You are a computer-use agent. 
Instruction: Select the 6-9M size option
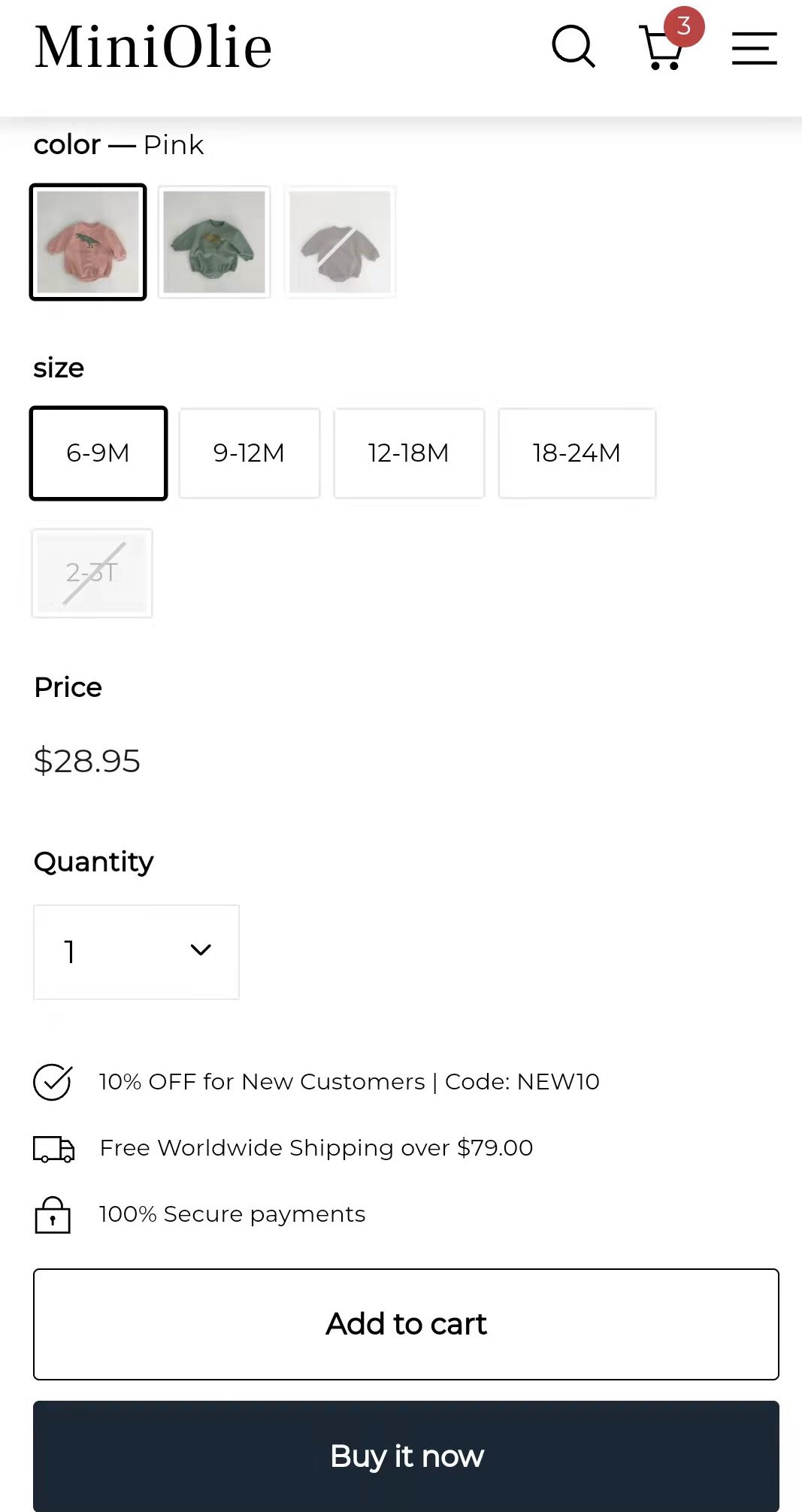tap(98, 453)
